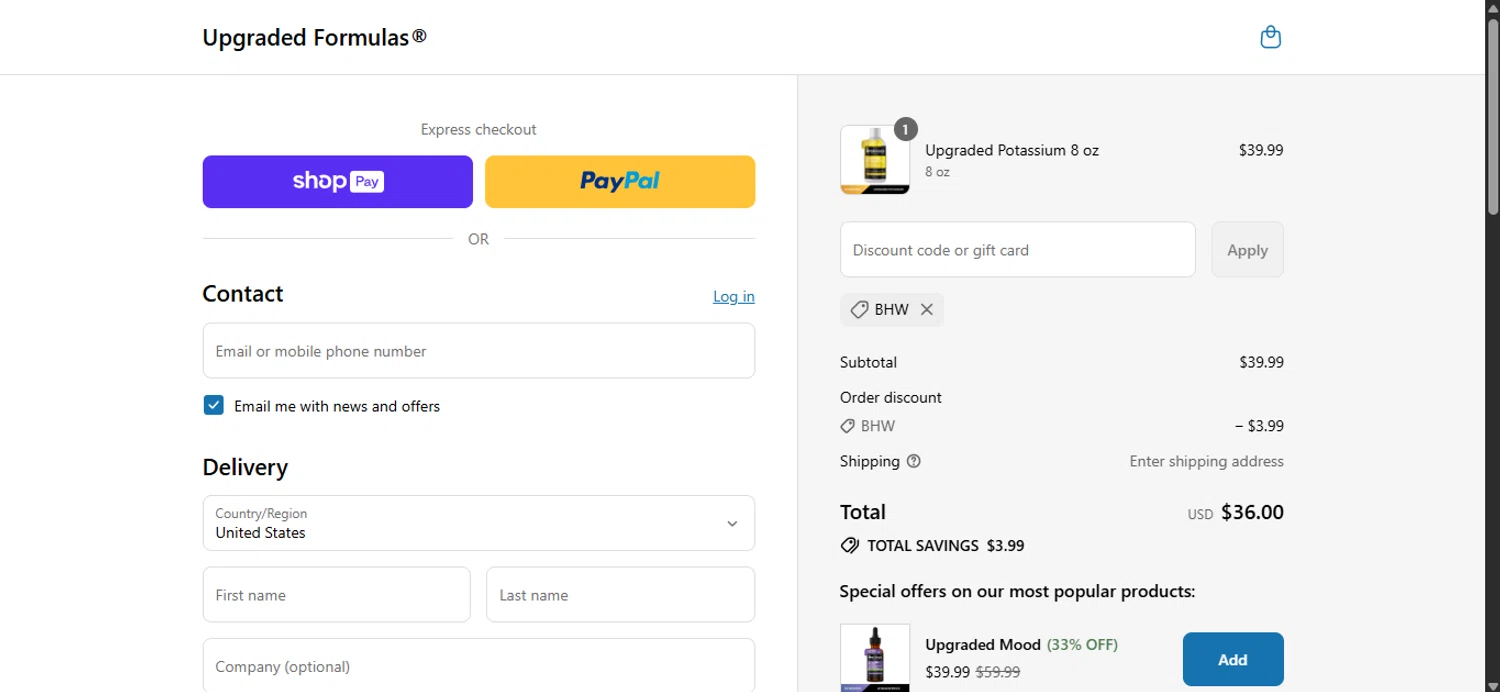Click the Upgraded Formulas store title

tap(314, 37)
